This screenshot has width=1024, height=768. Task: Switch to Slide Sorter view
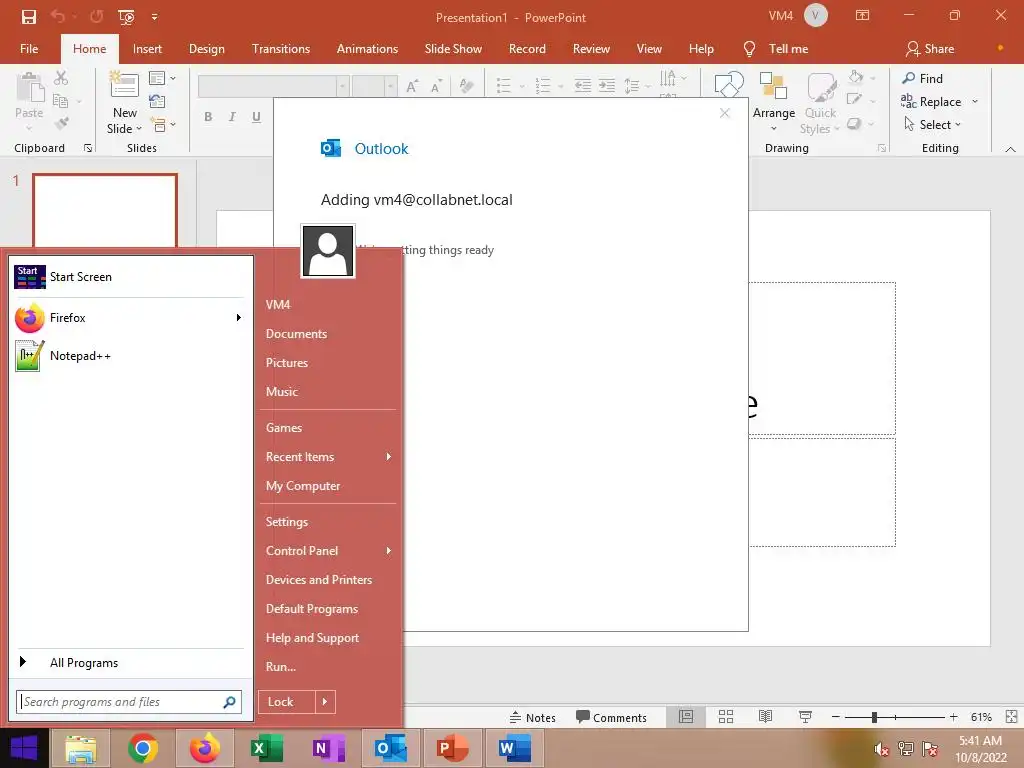[726, 717]
